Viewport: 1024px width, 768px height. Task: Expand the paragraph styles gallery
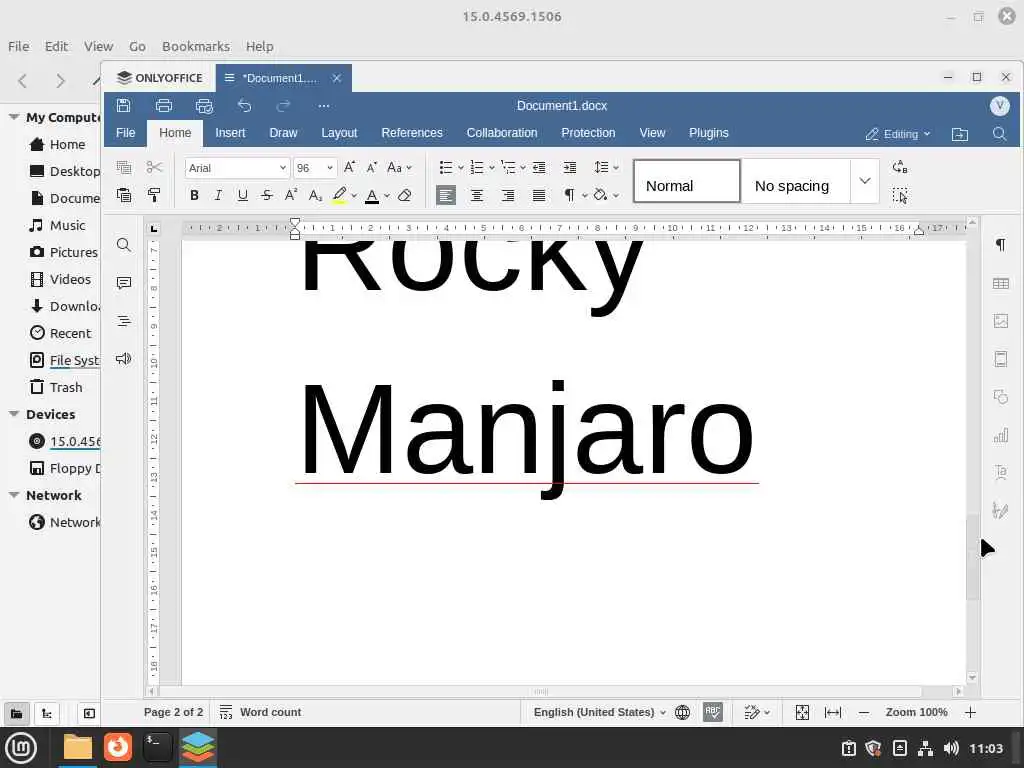pos(865,181)
